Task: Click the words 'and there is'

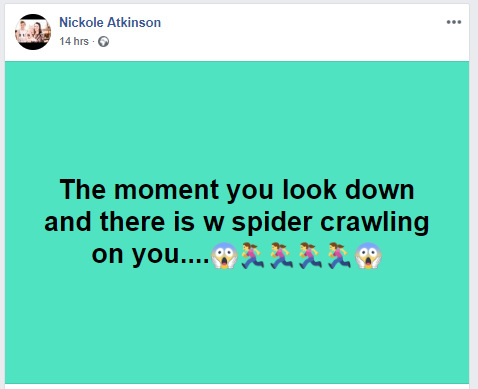Action: pos(119,222)
